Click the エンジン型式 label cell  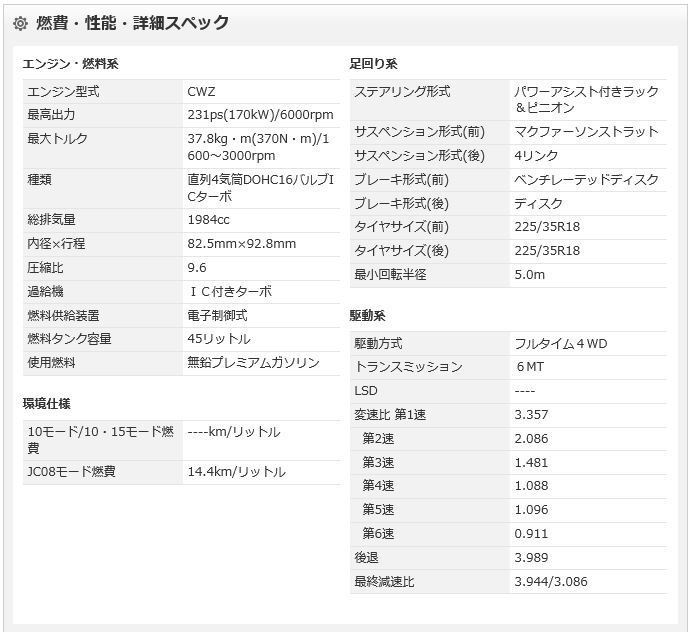(103, 92)
